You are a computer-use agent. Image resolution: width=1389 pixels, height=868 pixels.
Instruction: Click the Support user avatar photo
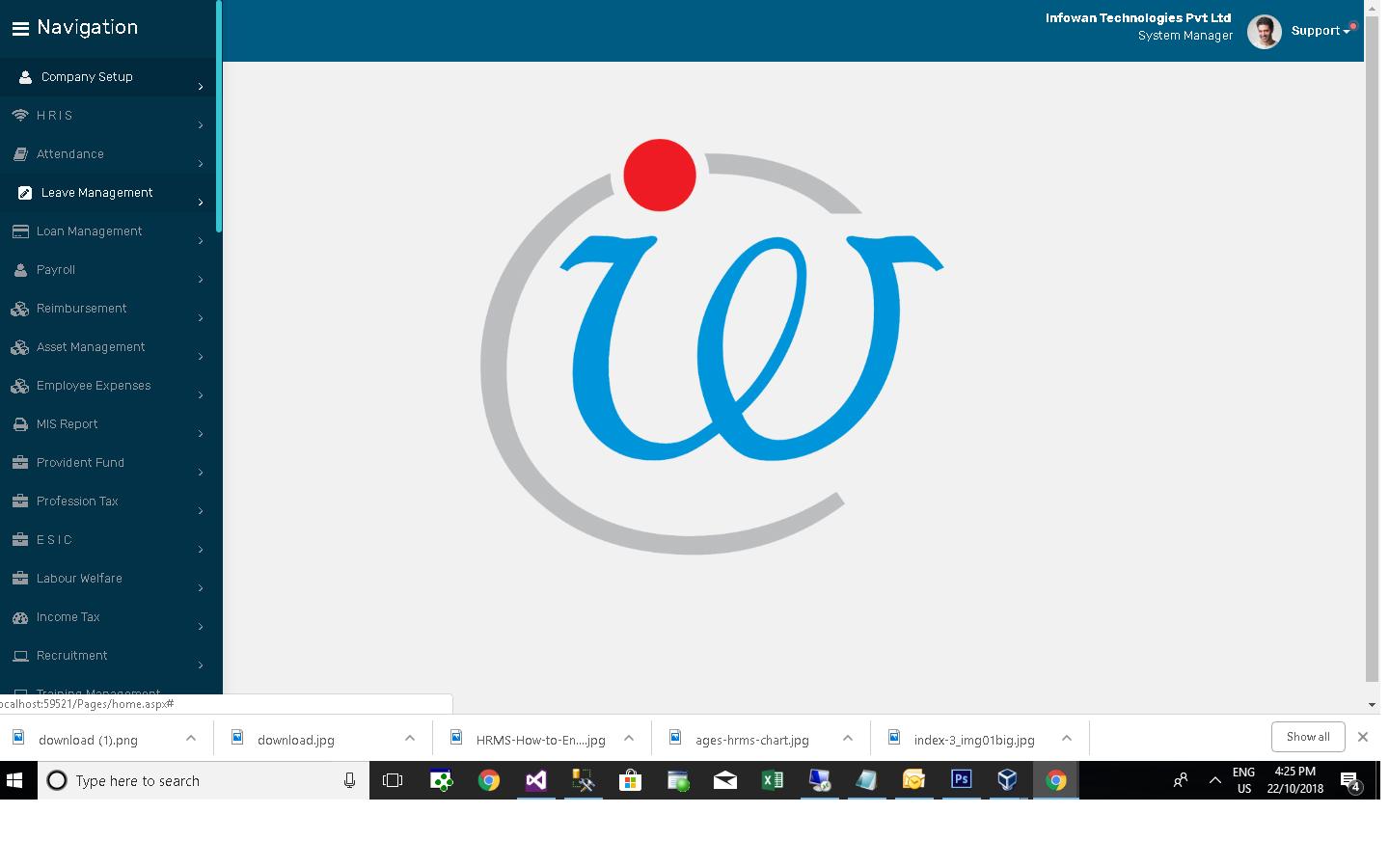pos(1264,31)
